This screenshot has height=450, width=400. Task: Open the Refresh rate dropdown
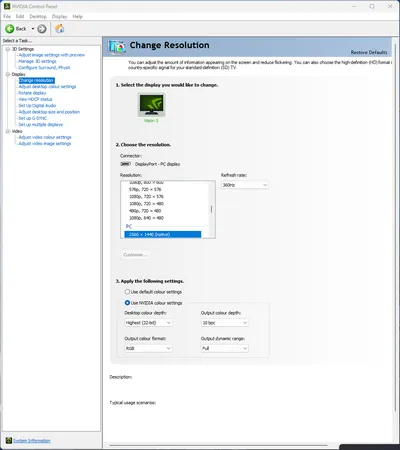245,185
